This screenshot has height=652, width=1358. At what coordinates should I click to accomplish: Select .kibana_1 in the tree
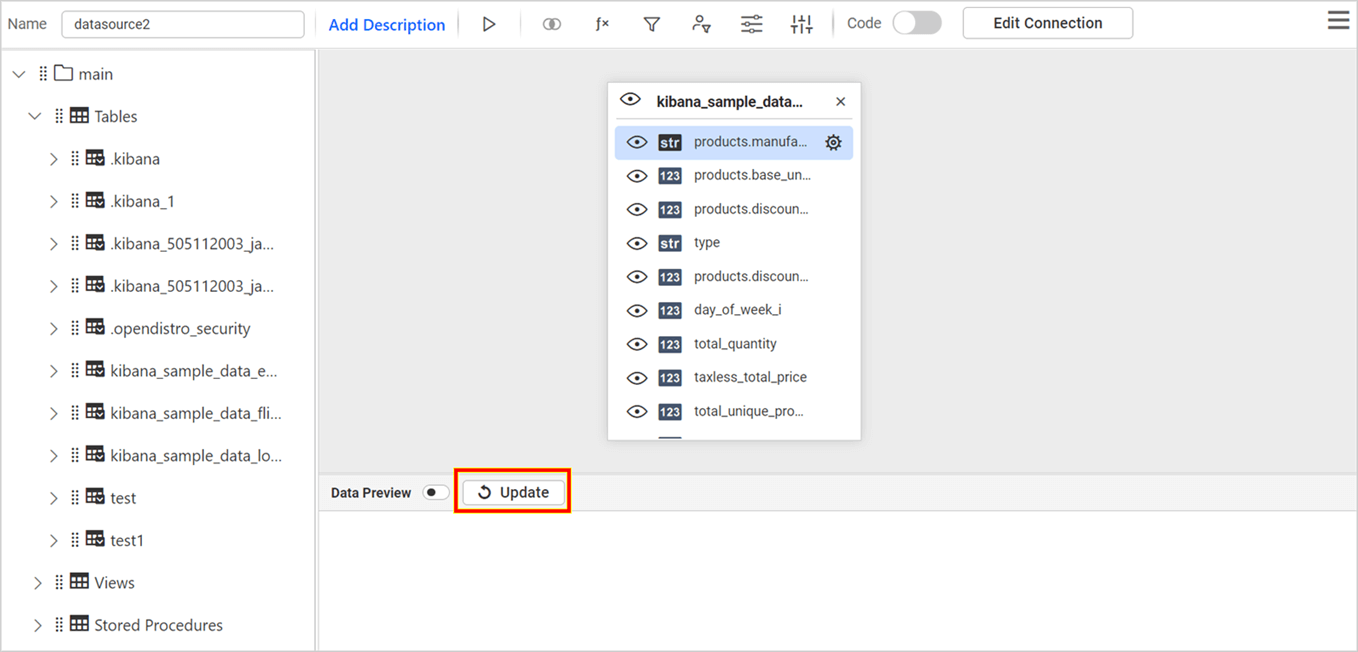coord(142,201)
